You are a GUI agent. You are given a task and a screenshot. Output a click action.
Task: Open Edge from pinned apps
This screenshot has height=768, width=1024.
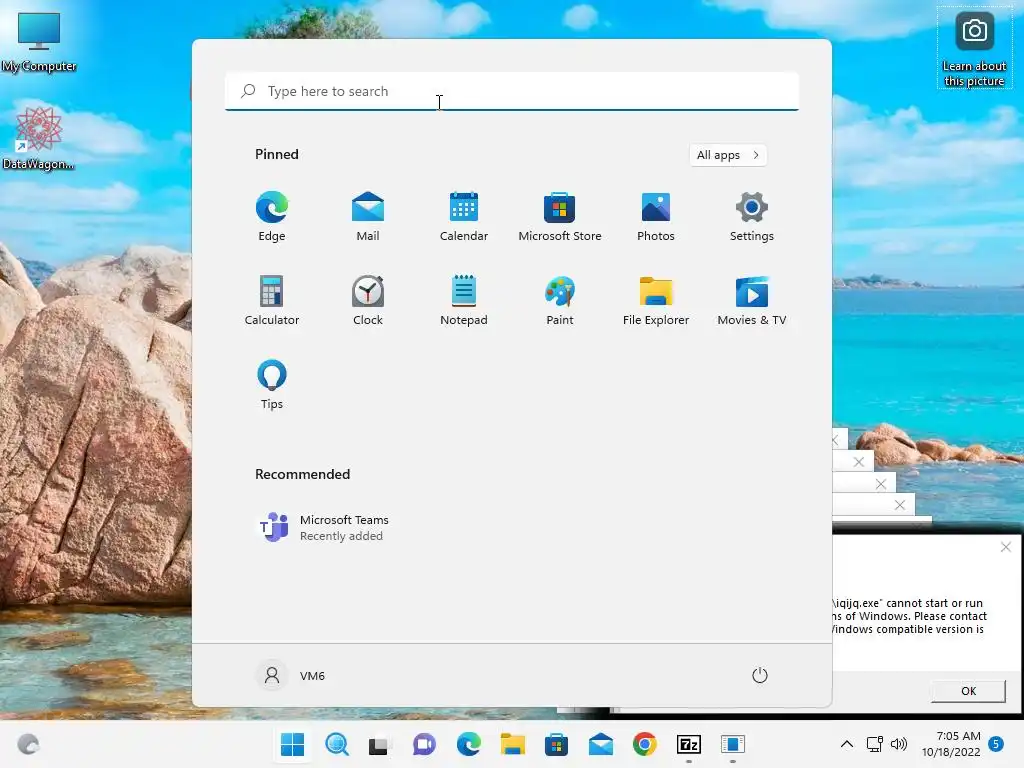pyautogui.click(x=272, y=217)
